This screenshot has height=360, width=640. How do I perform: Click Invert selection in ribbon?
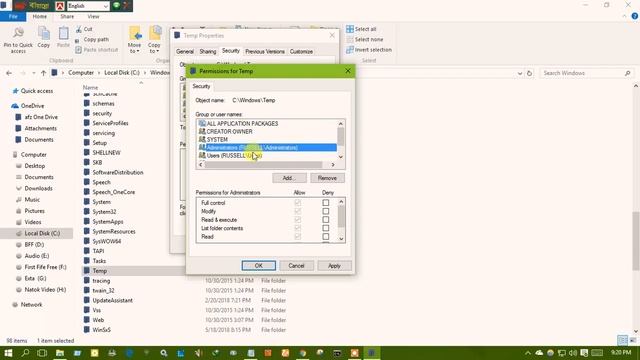click(369, 50)
